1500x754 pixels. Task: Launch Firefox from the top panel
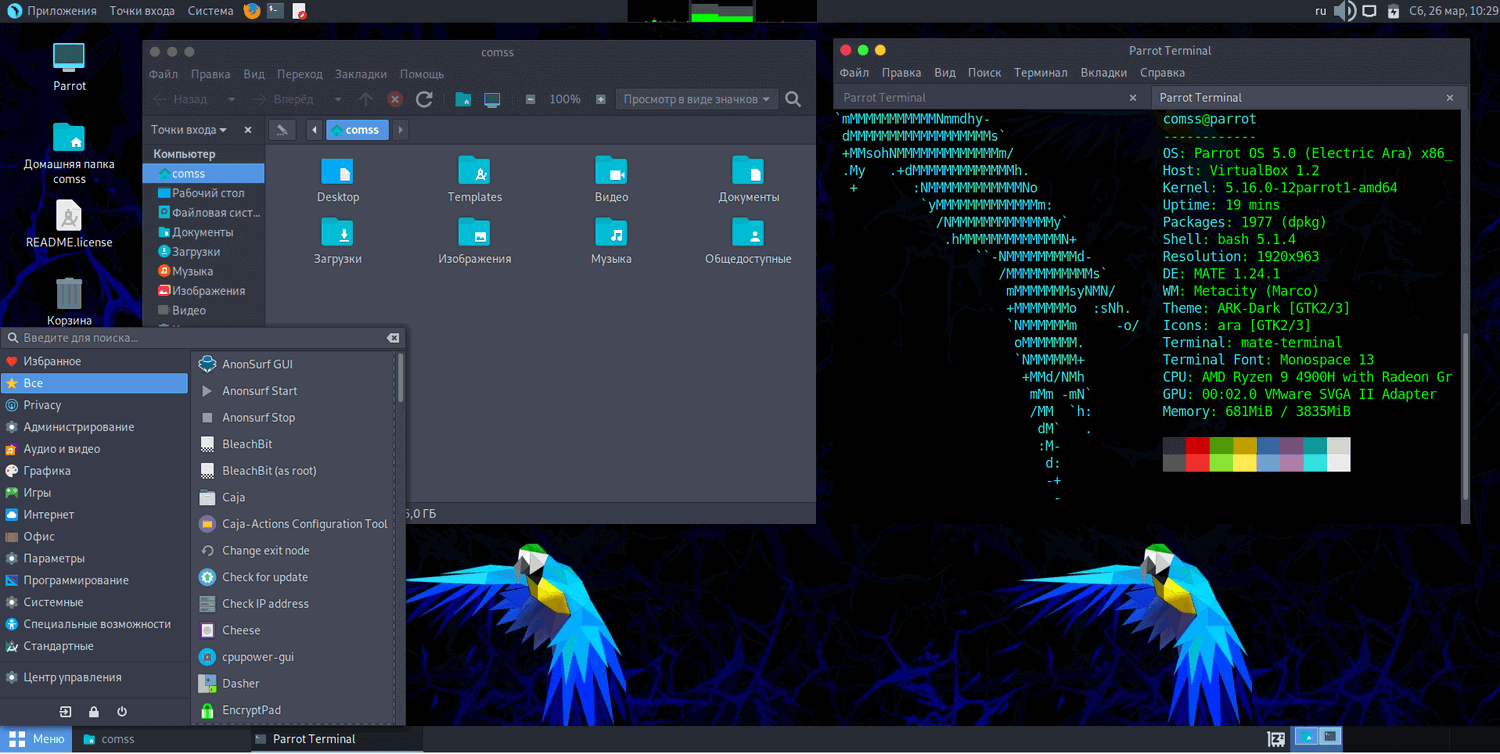pos(252,11)
